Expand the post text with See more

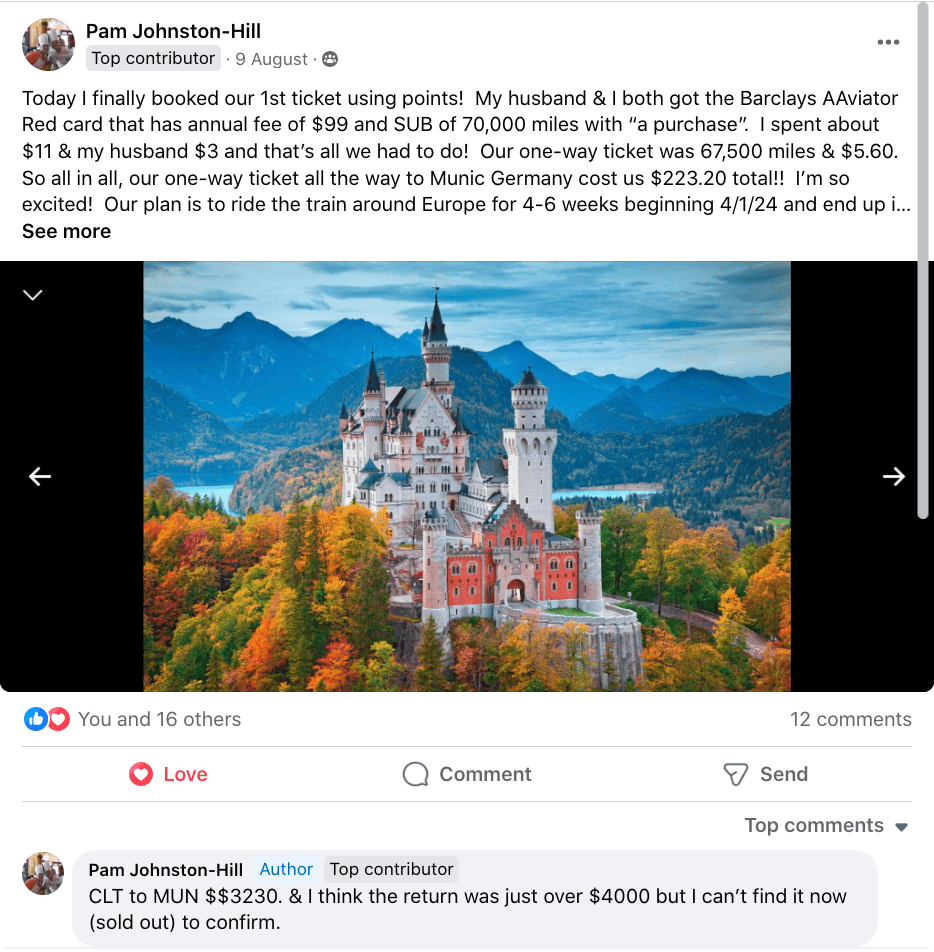pos(66,231)
